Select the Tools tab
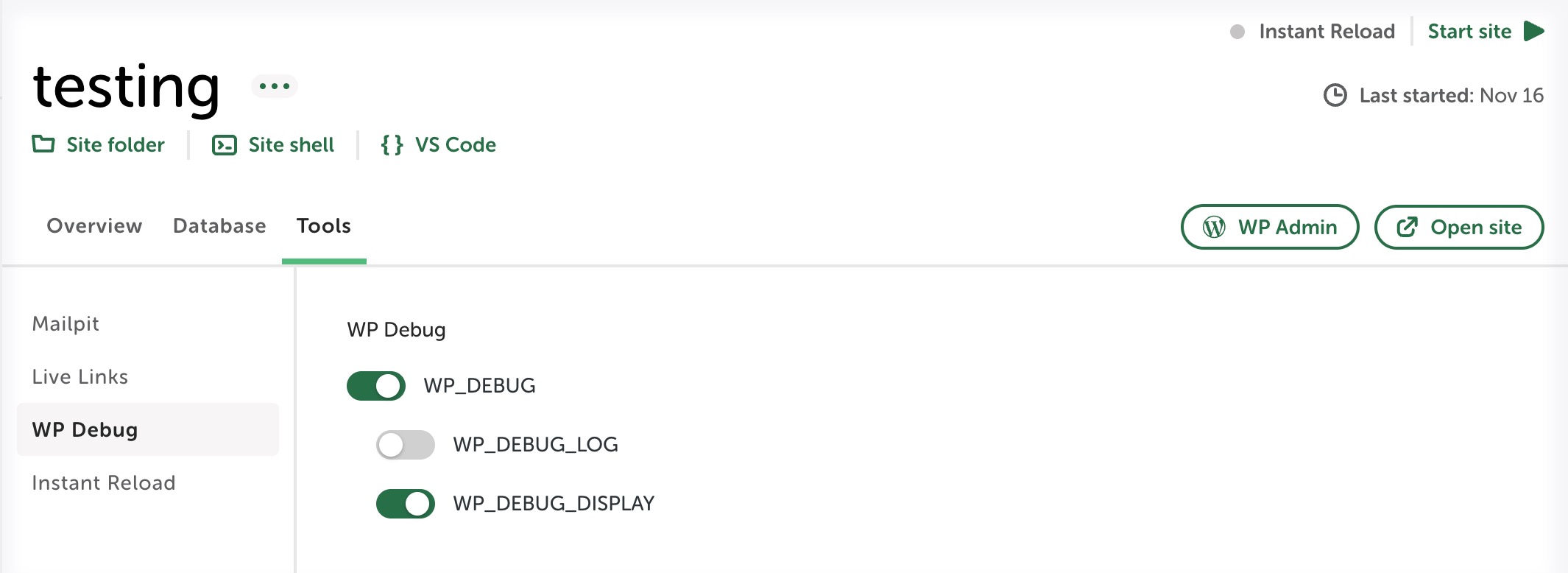 coord(324,226)
